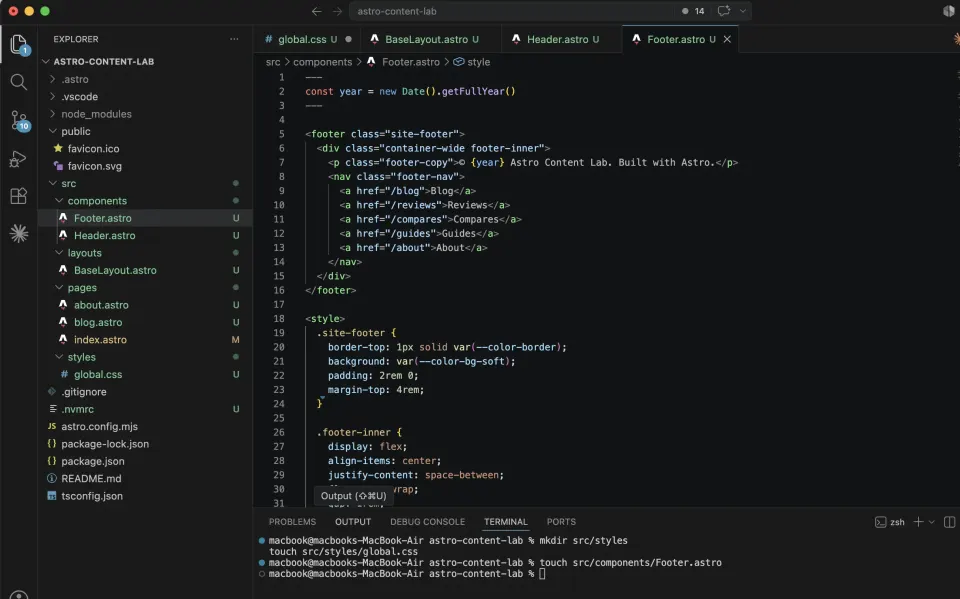Open the Claude starburst icon in activity bar
The image size is (960, 599).
[x=19, y=233]
